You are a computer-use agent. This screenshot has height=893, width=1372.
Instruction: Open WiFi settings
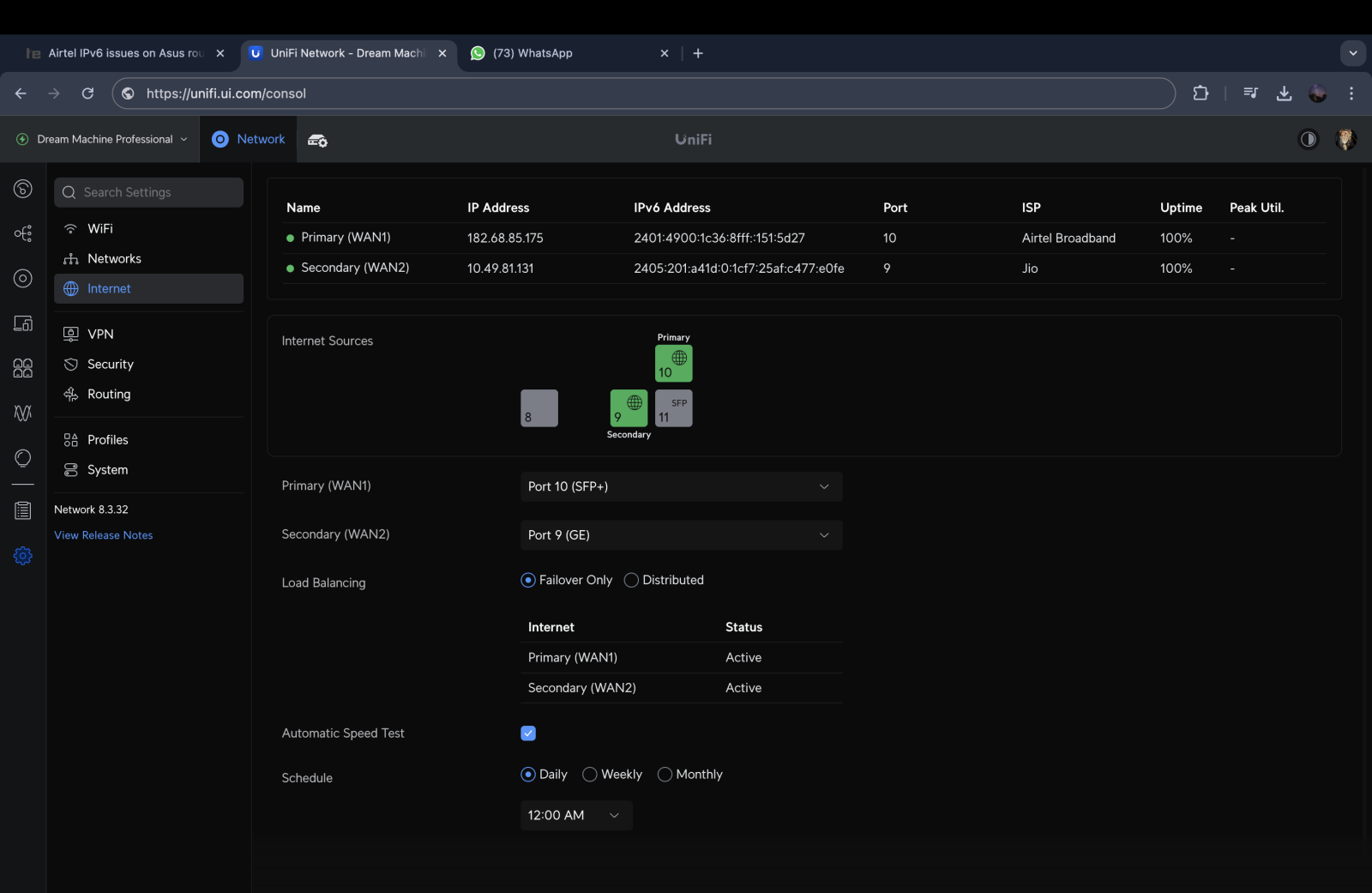[148, 229]
